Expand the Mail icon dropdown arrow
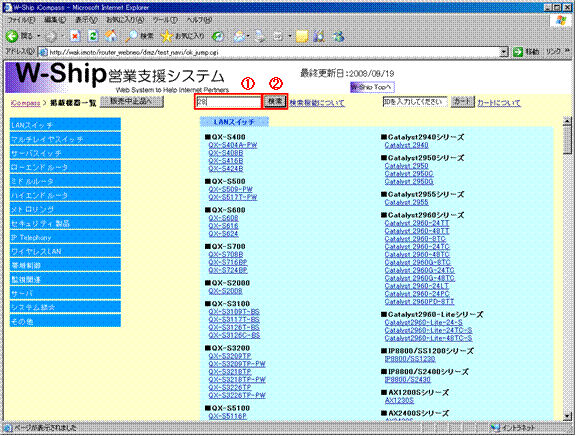The height and width of the screenshot is (436, 576). click(248, 36)
